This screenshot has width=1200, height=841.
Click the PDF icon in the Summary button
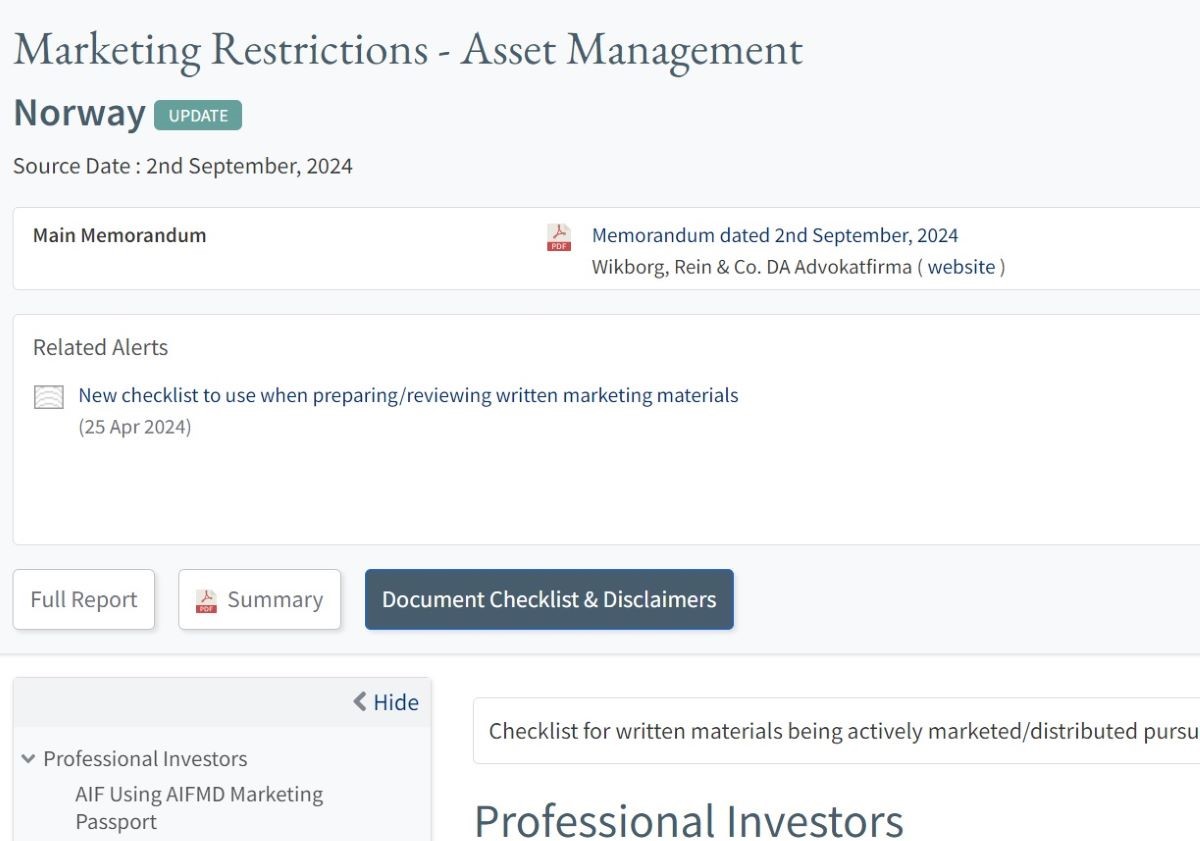point(206,600)
